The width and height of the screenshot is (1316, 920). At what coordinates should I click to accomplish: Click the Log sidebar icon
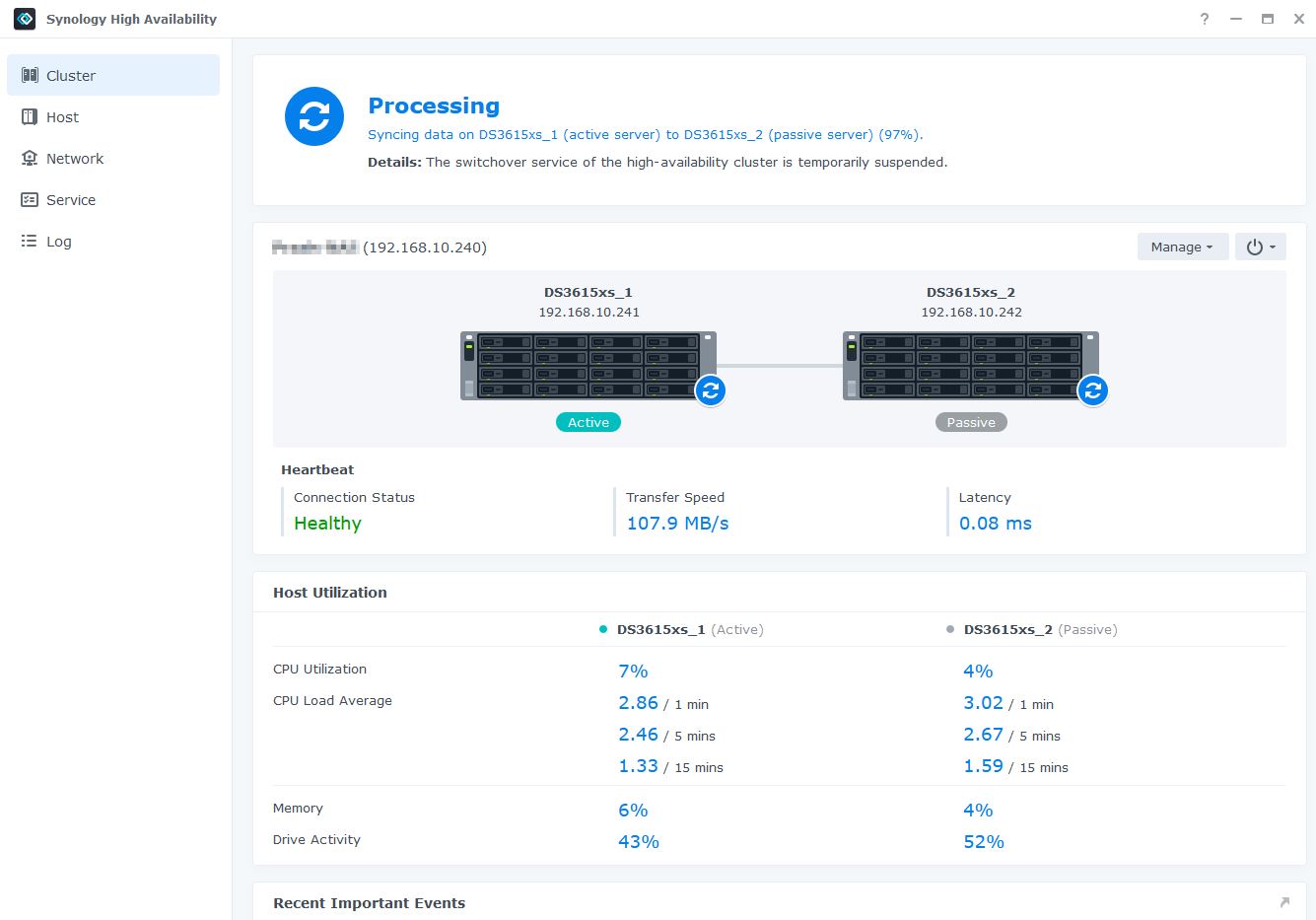(x=30, y=241)
